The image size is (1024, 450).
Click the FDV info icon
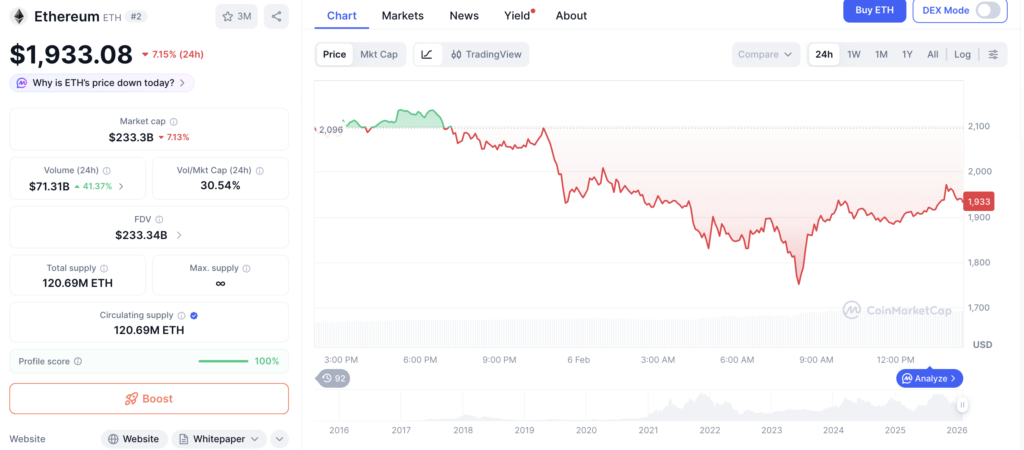click(x=159, y=219)
